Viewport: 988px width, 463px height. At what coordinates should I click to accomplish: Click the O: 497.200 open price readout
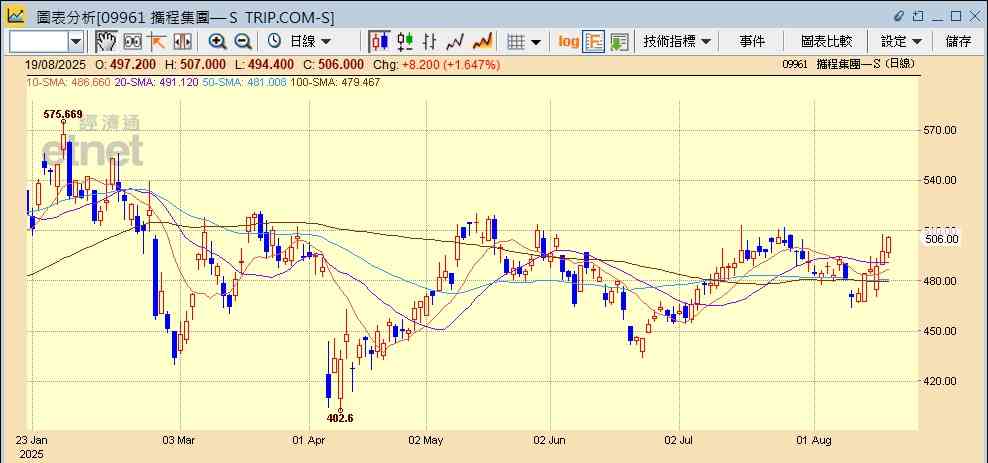pos(125,64)
